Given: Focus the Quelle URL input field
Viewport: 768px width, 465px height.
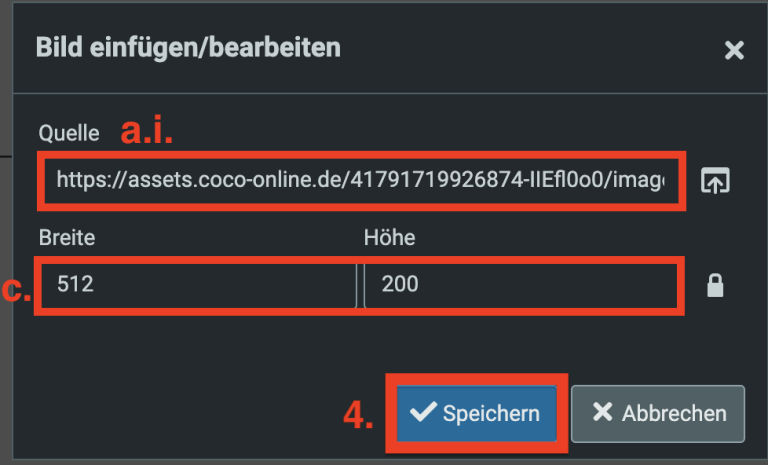Looking at the screenshot, I should click(360, 181).
